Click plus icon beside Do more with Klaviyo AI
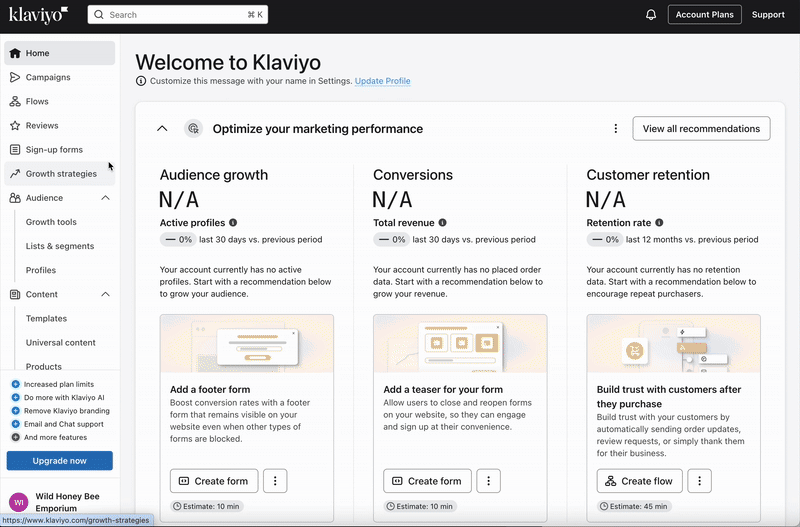 coord(15,397)
